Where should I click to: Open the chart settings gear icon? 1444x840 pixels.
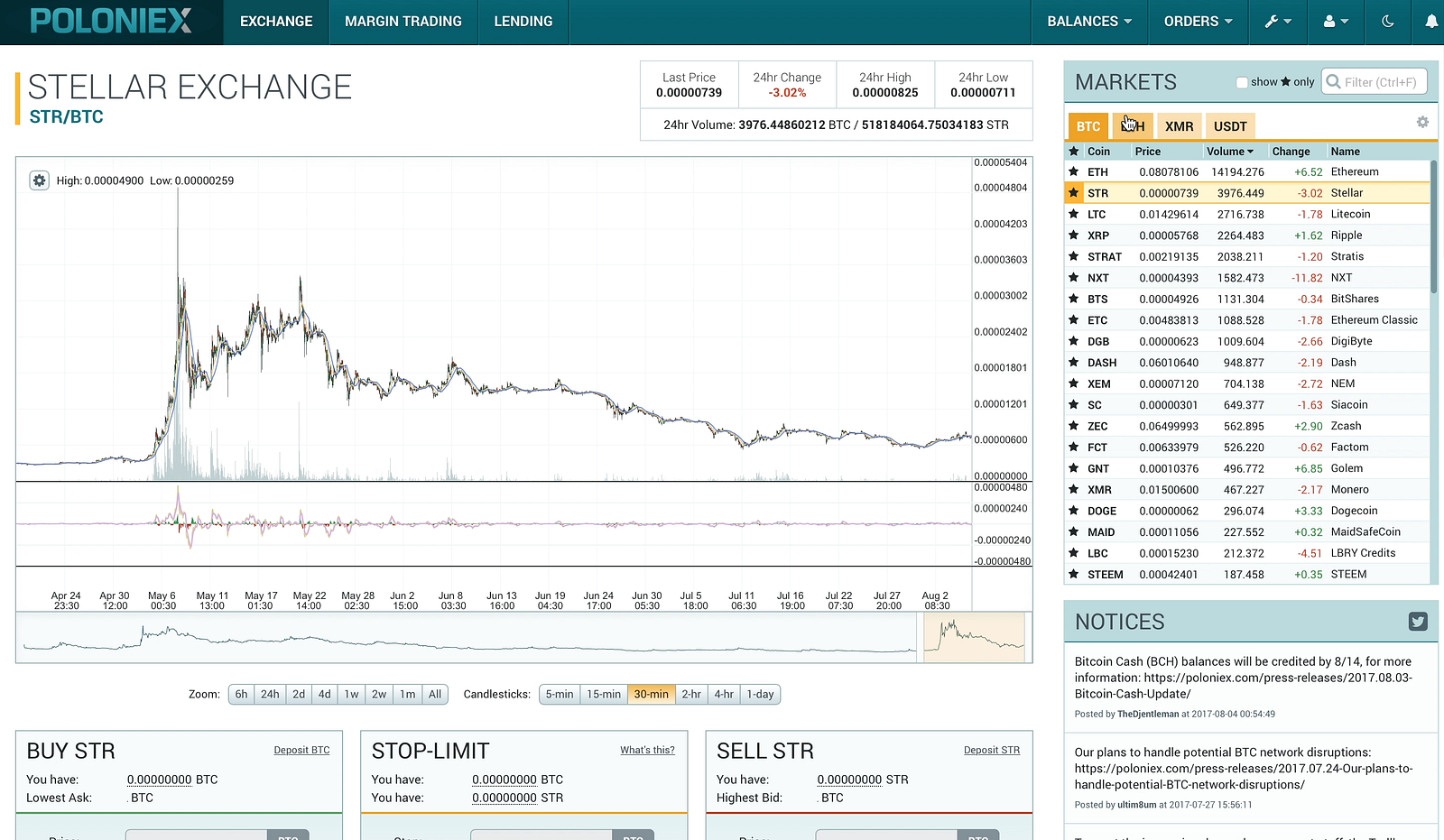tap(39, 180)
